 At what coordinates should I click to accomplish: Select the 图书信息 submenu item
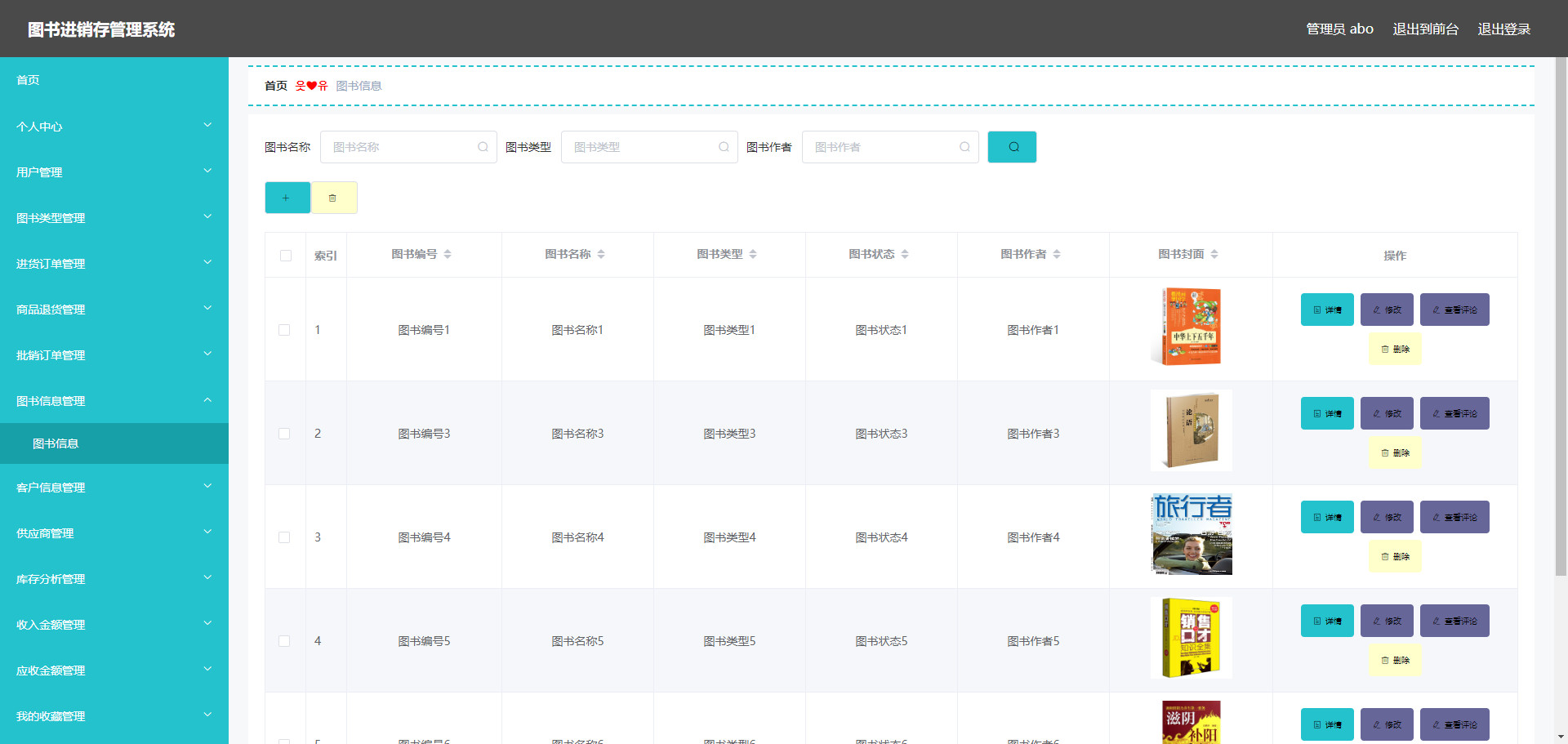click(x=114, y=443)
